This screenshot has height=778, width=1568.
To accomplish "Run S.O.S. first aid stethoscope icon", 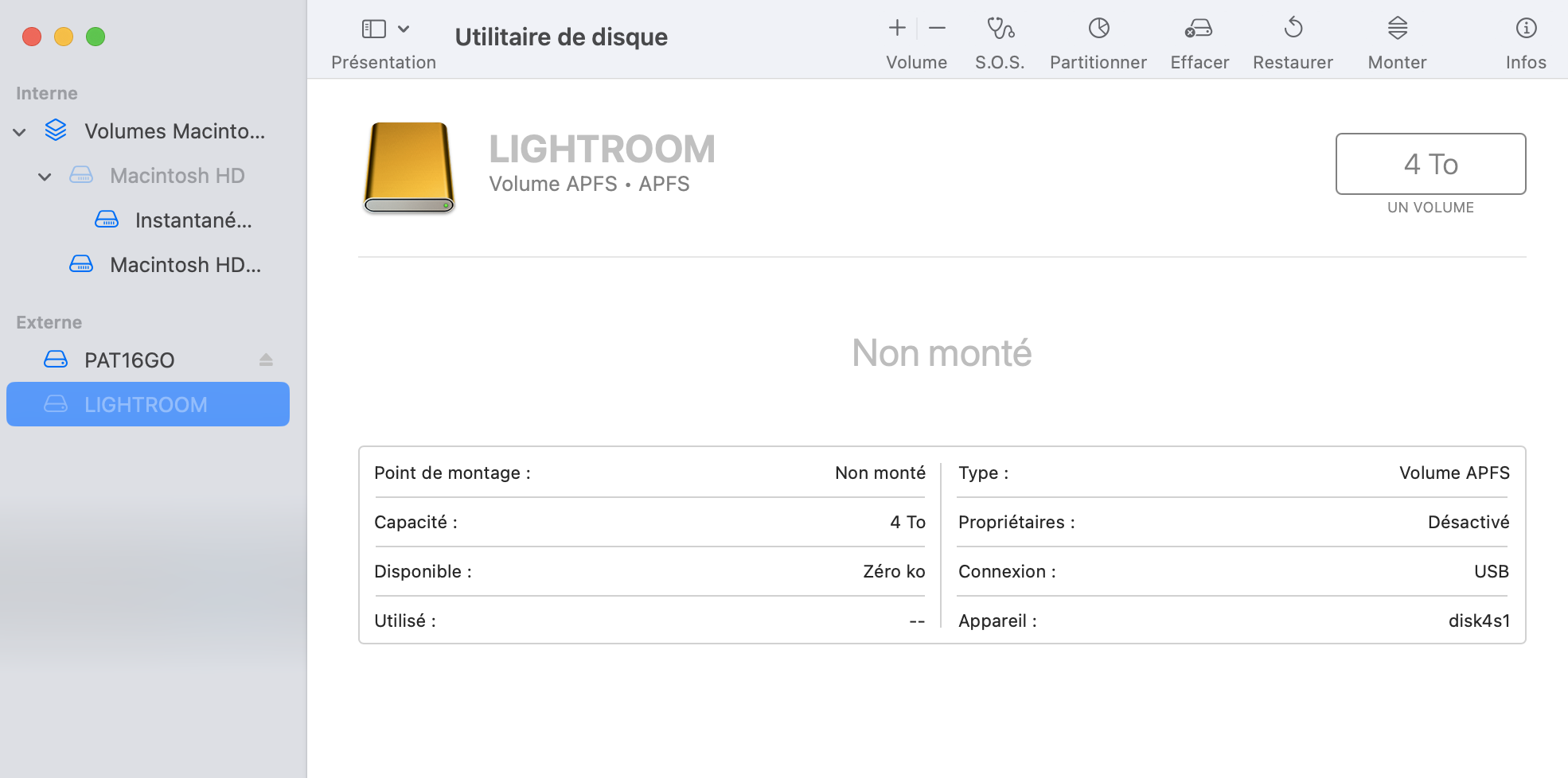I will (1000, 28).
